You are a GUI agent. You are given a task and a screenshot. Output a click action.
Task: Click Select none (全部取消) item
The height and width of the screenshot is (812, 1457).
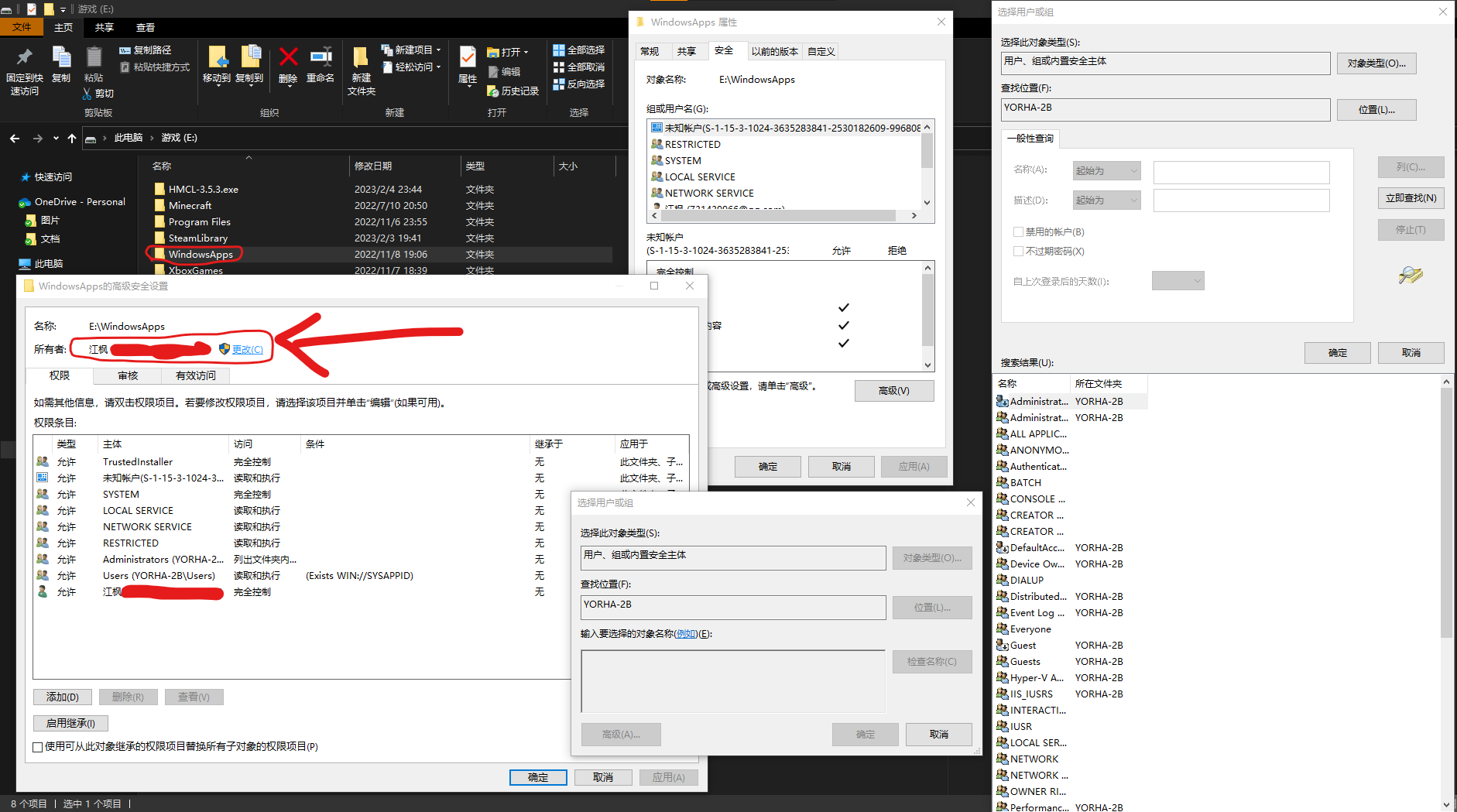coord(578,67)
